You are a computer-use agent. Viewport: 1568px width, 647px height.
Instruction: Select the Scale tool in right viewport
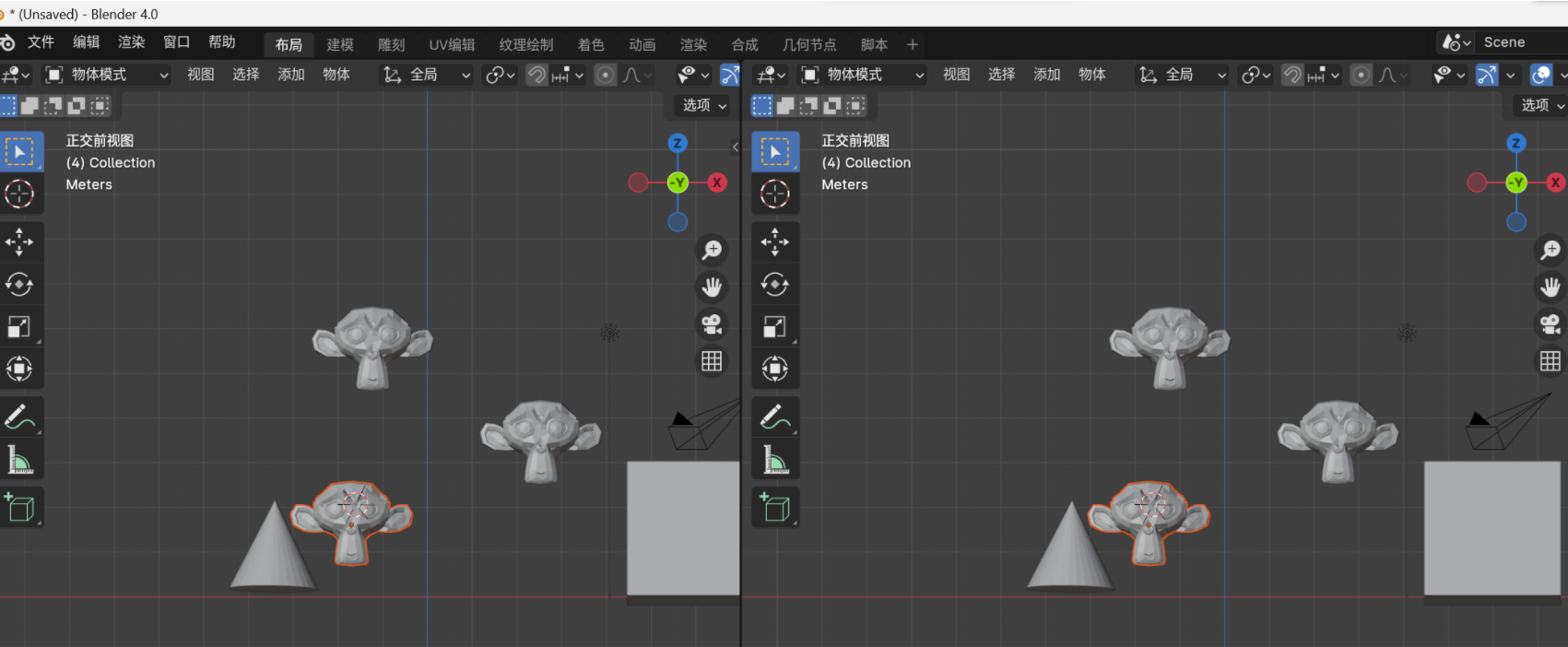pos(775,327)
